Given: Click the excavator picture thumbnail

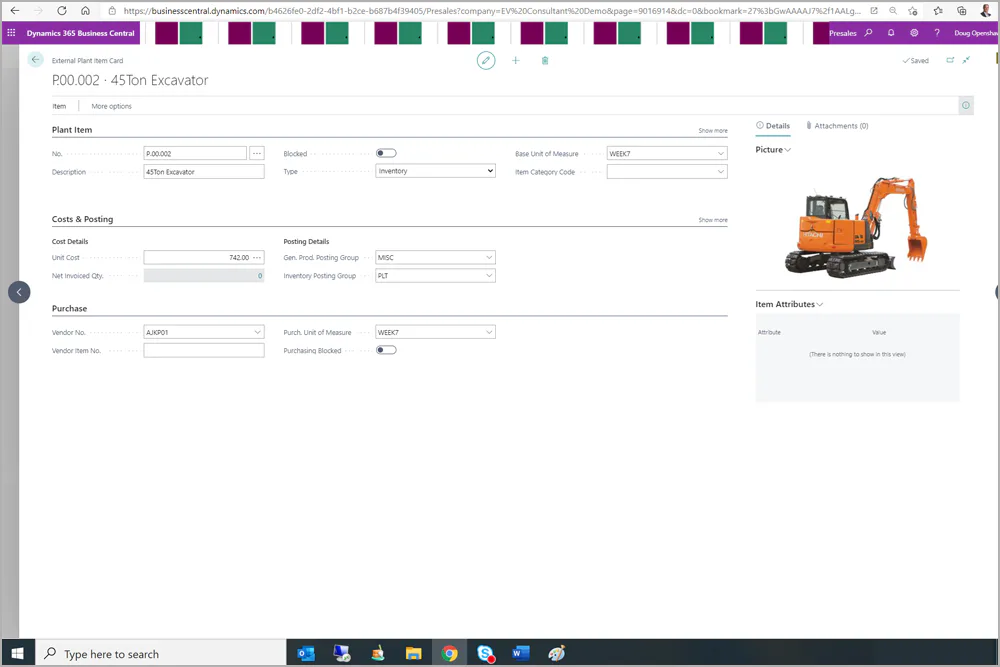Looking at the screenshot, I should 857,227.
